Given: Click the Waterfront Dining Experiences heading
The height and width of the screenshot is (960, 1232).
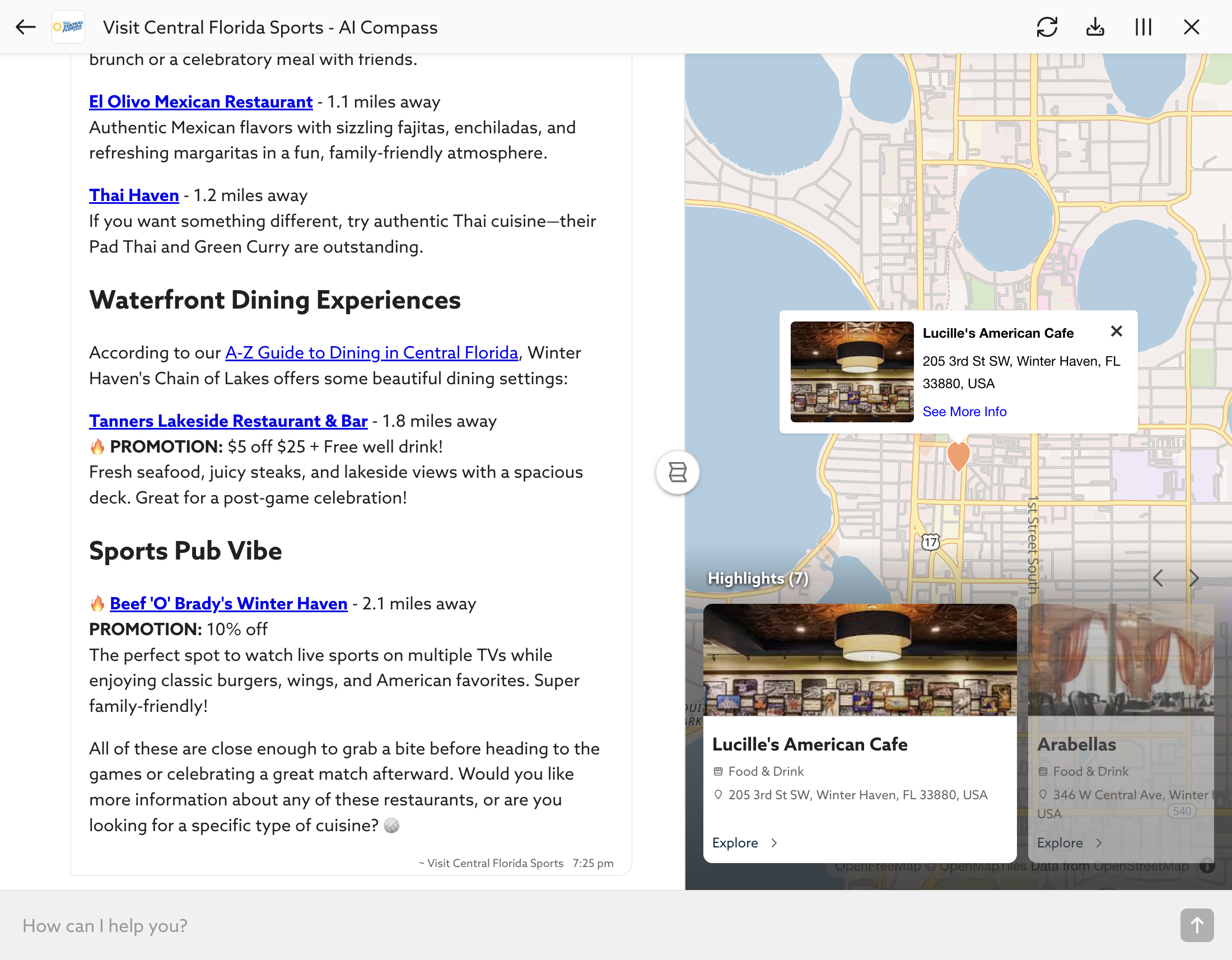Looking at the screenshot, I should pos(275,300).
